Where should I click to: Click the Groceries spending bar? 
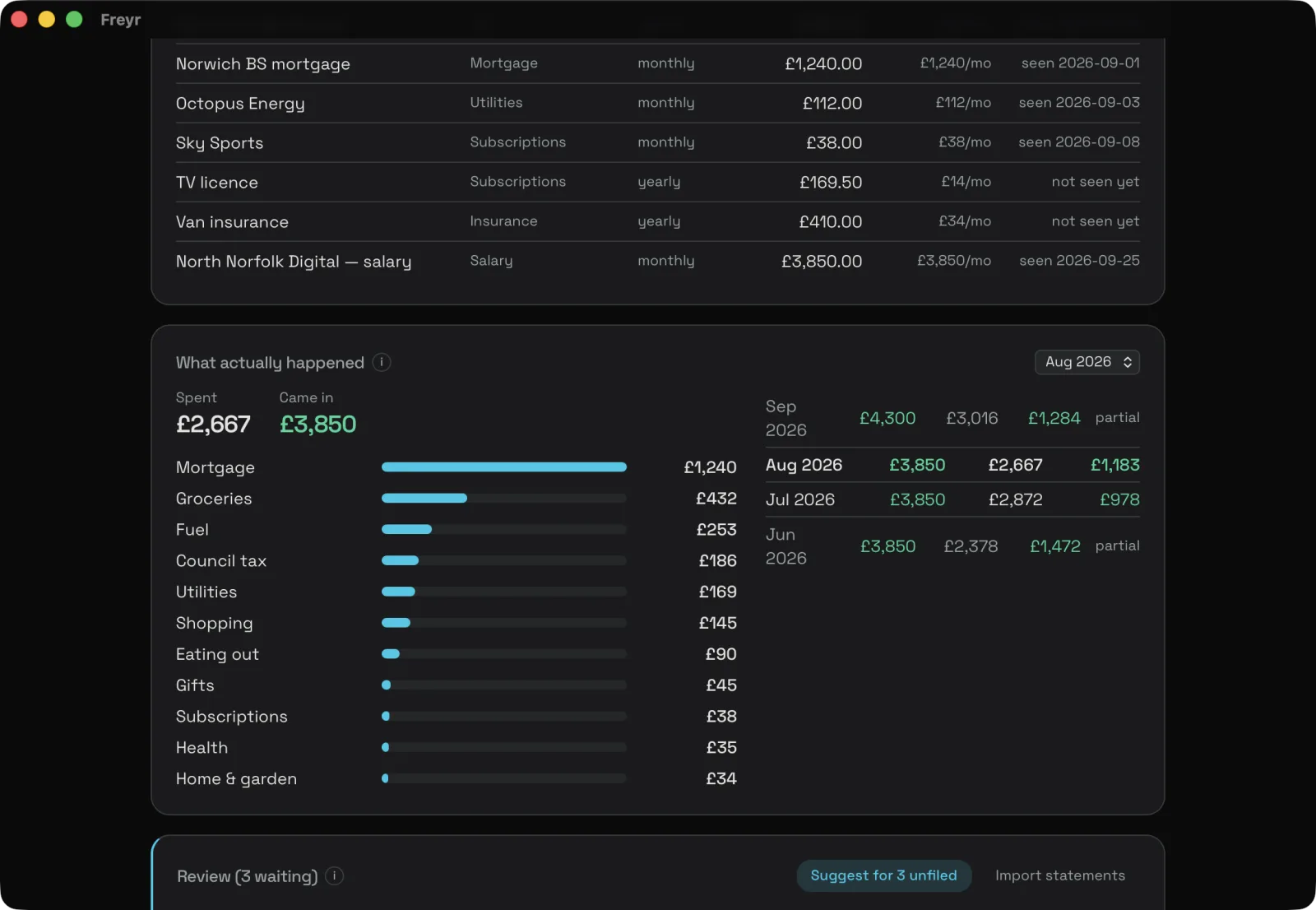tap(504, 499)
